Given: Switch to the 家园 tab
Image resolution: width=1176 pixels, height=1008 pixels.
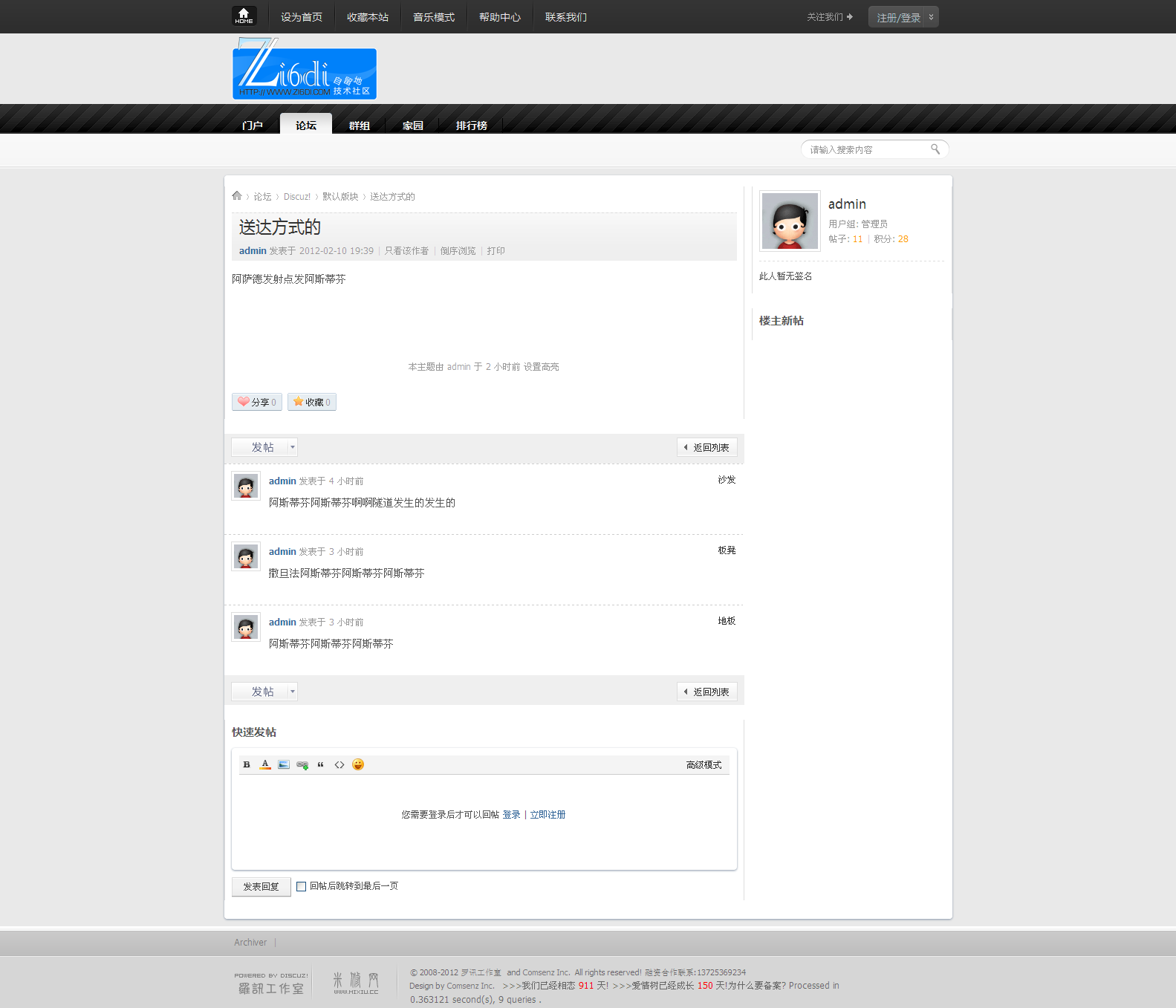Looking at the screenshot, I should point(413,126).
